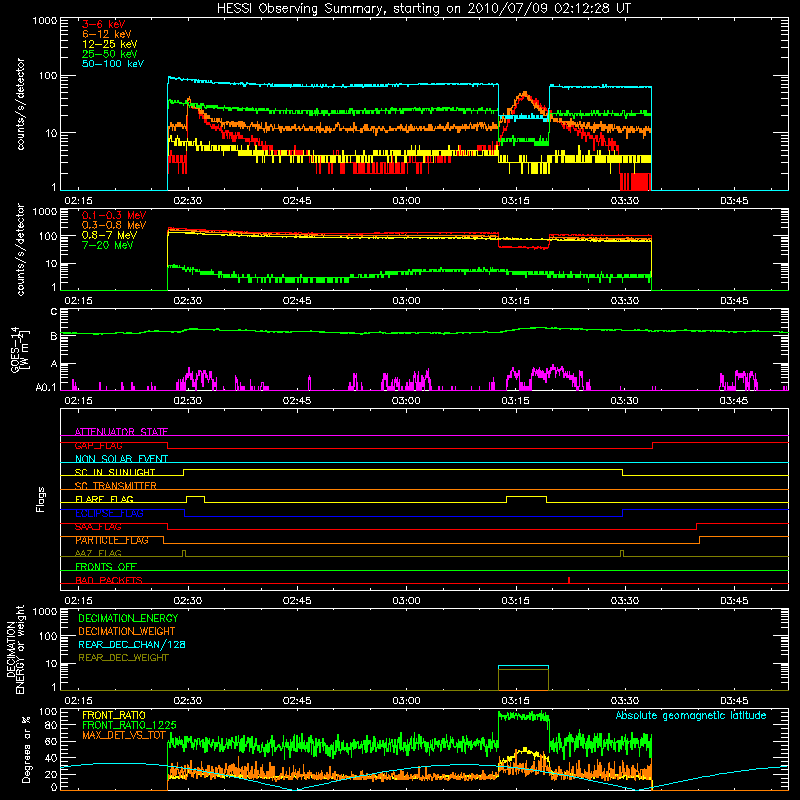Viewport: 800px width, 800px height.
Task: Click the 03:45 tick under the Flags panel
Action: pyautogui.click(x=734, y=601)
